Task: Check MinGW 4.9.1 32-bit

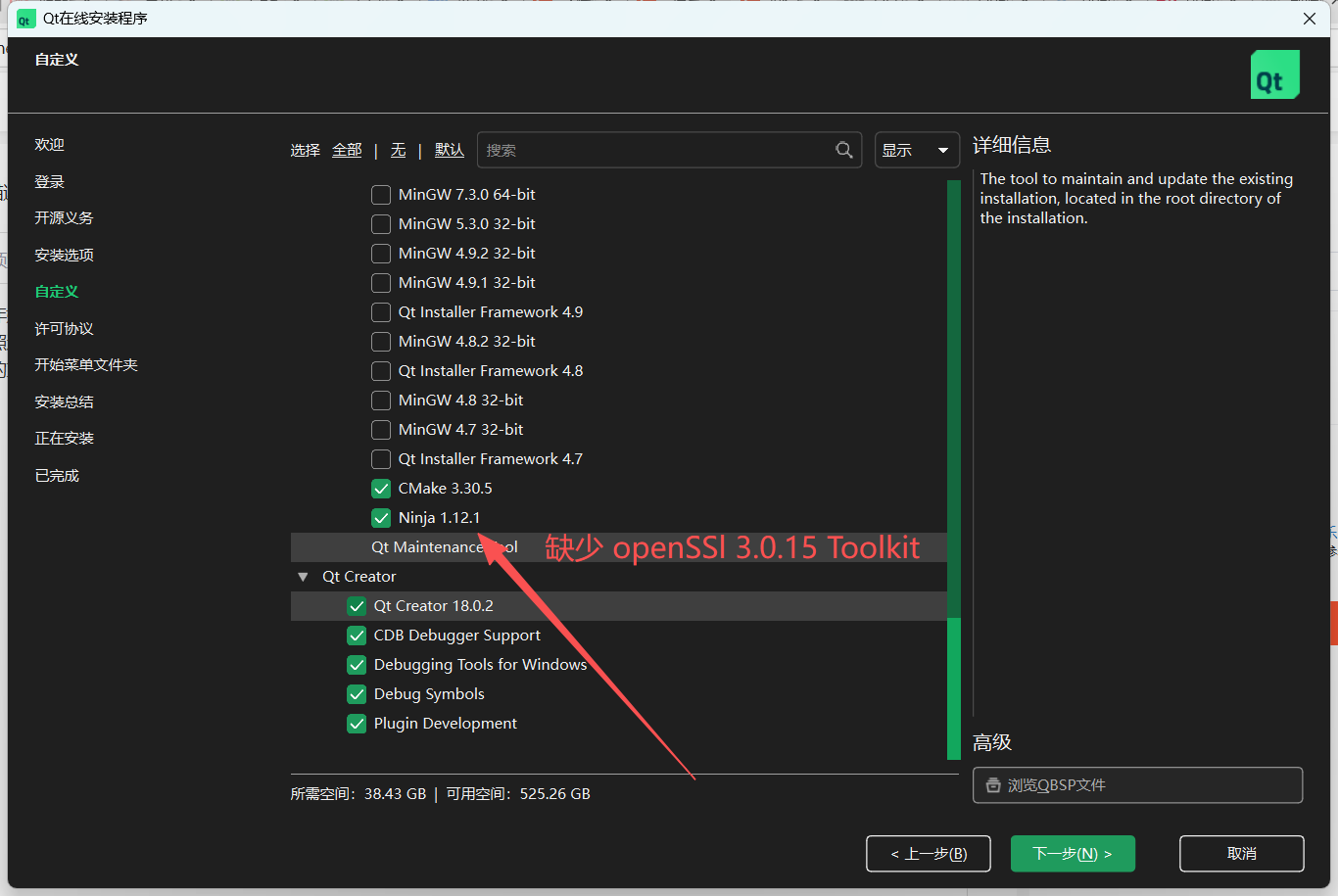Action: click(x=381, y=283)
